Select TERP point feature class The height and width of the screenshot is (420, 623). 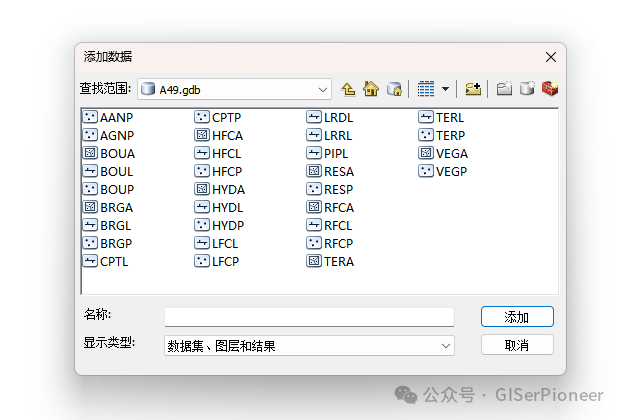(x=442, y=135)
